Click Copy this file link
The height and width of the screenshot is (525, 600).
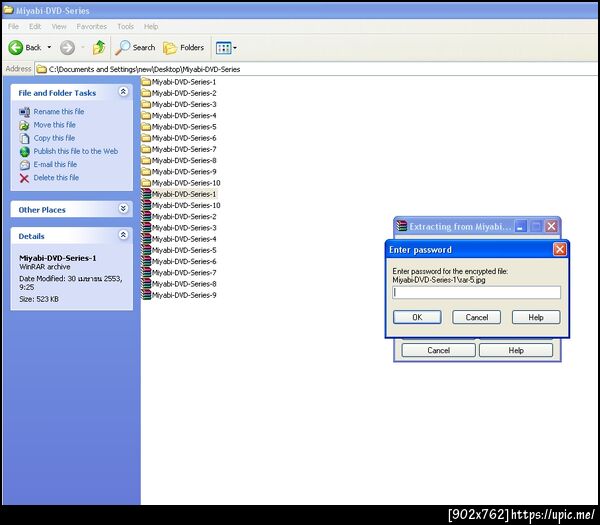pyautogui.click(x=54, y=138)
